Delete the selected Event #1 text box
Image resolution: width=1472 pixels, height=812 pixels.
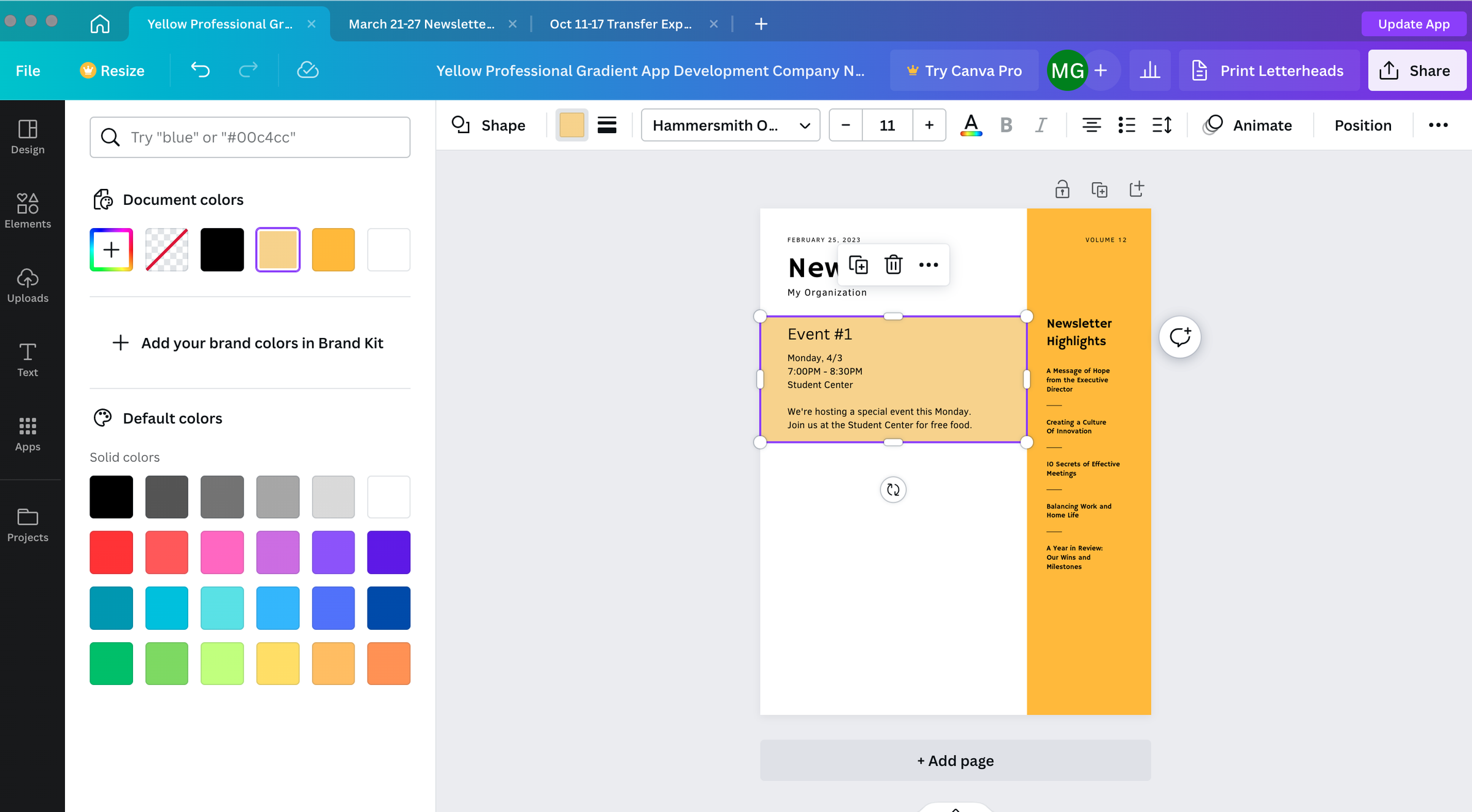[x=893, y=264]
